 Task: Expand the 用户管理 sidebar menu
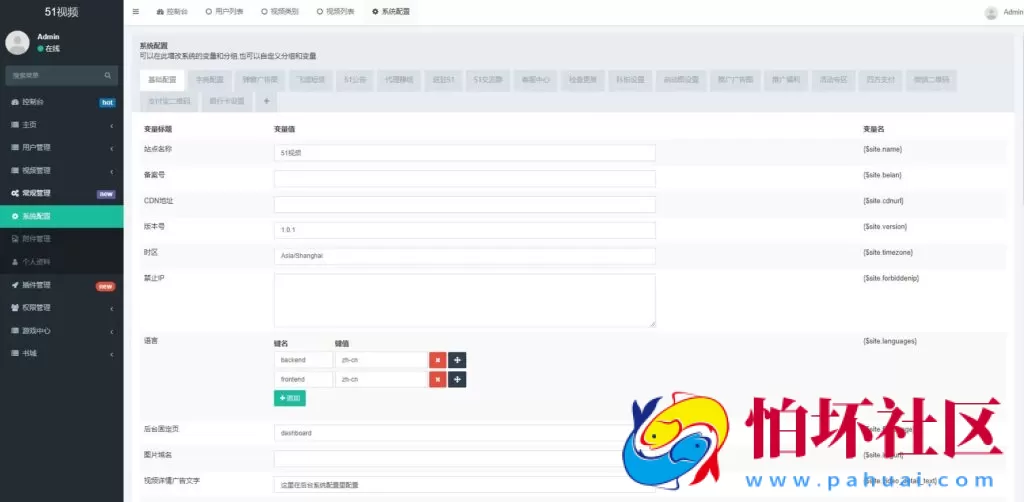(x=61, y=148)
